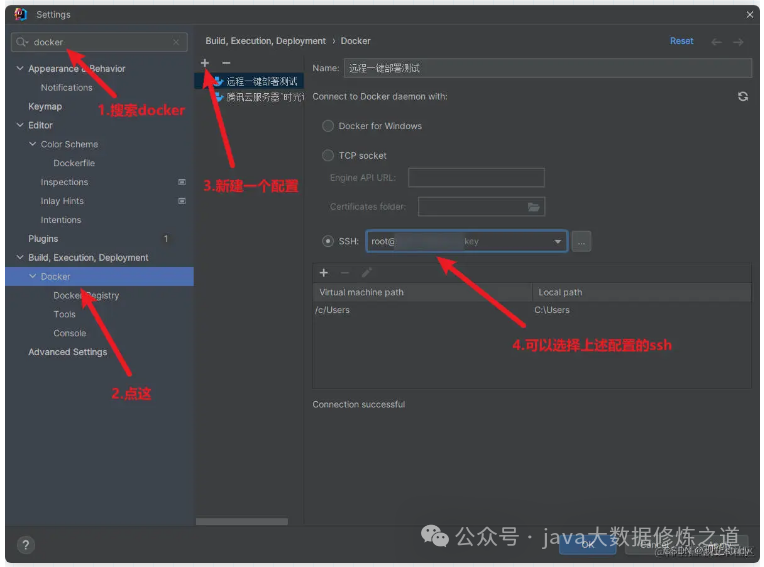Screen dimensions: 764x567
Task: Open Notifications settings
Action: [x=66, y=88]
